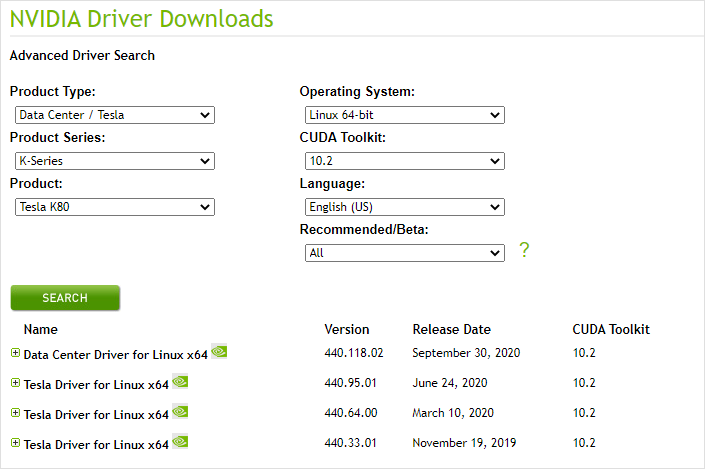The width and height of the screenshot is (705, 469).
Task: Expand Data Center Driver for Linux x64 row
Action: click(15, 353)
